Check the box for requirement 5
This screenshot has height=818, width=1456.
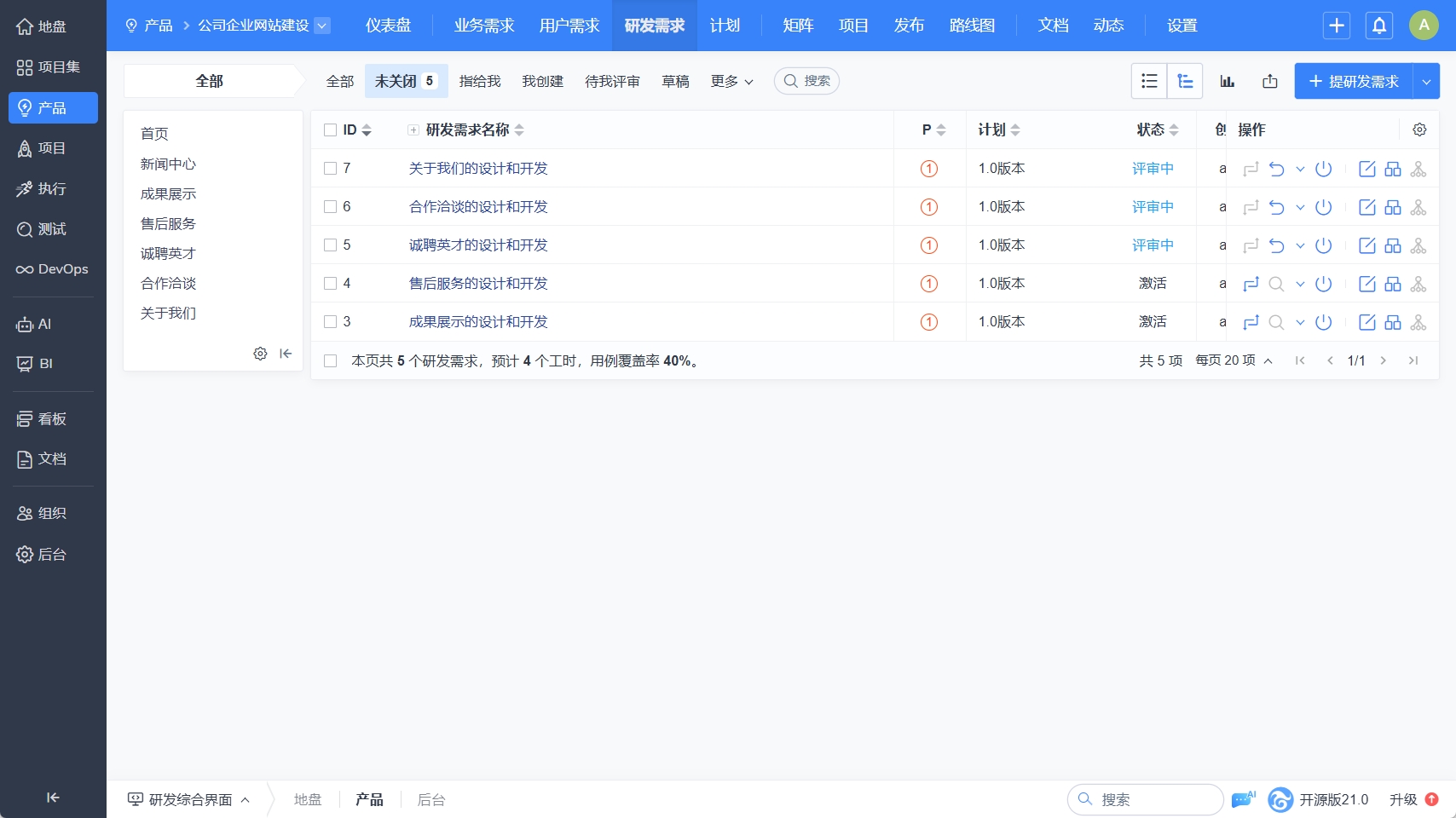331,245
